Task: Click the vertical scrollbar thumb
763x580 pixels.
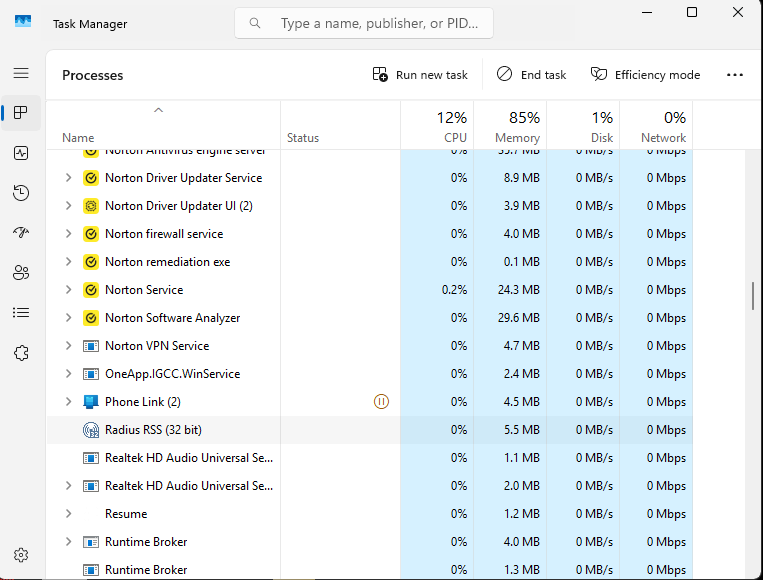Action: tap(753, 295)
